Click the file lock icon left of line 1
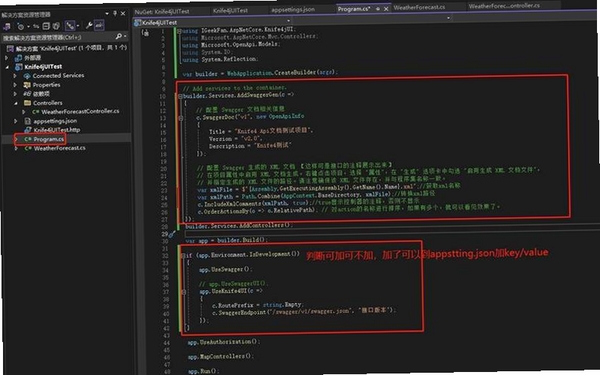This screenshot has width=600, height=375. pos(145,33)
